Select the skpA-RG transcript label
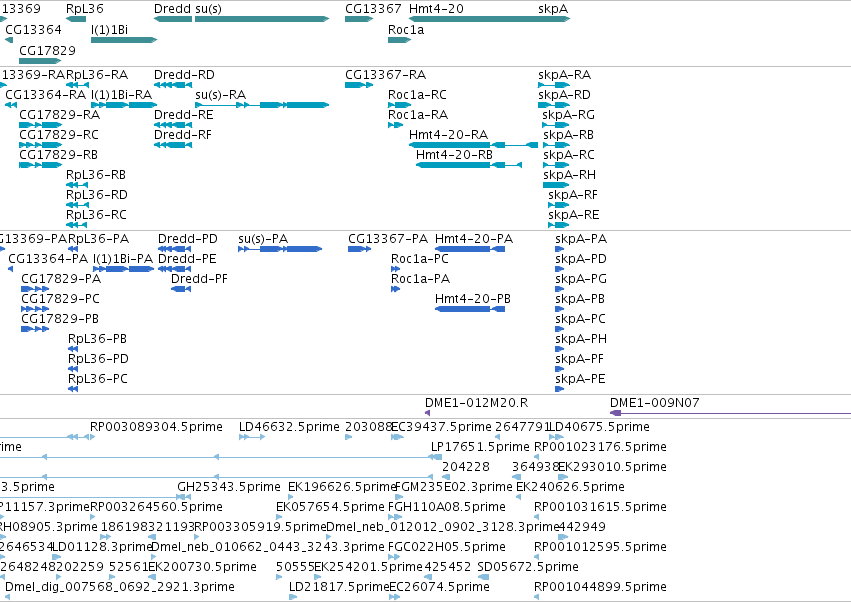The width and height of the screenshot is (851, 602). (x=569, y=115)
